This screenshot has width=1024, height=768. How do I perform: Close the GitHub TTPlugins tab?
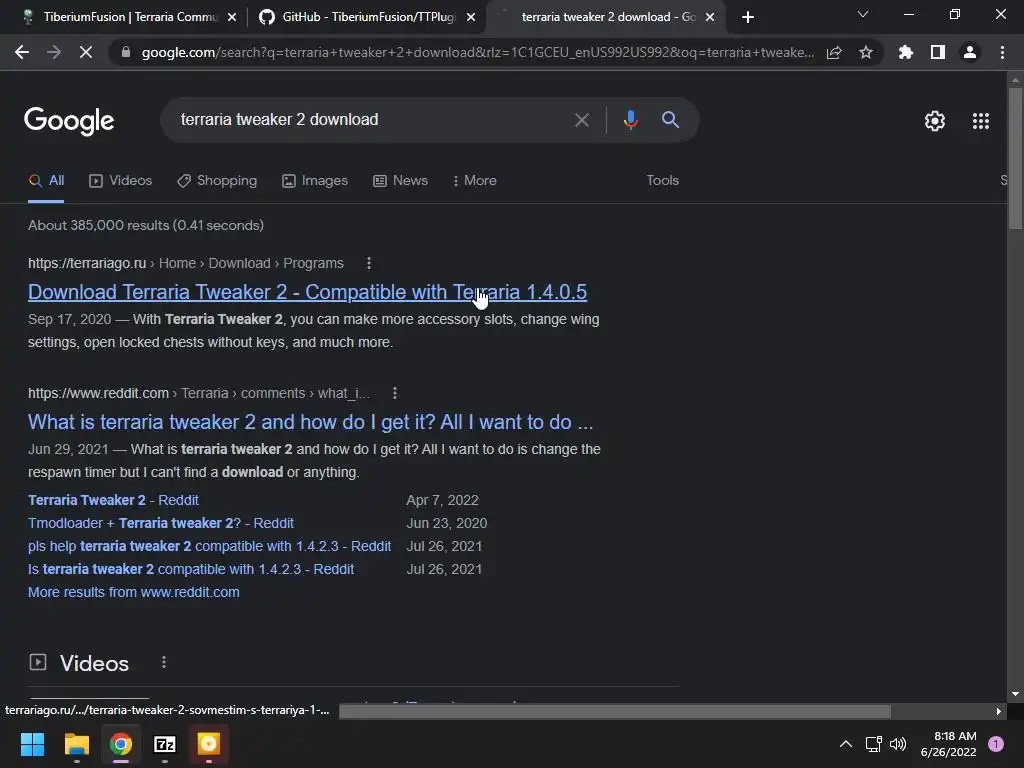471,17
